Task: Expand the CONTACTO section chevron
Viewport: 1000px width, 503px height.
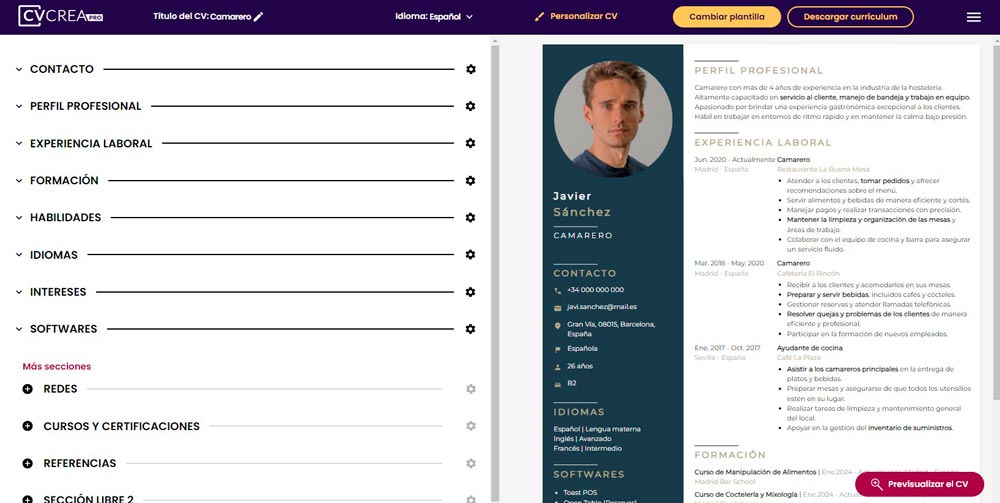Action: [19, 69]
